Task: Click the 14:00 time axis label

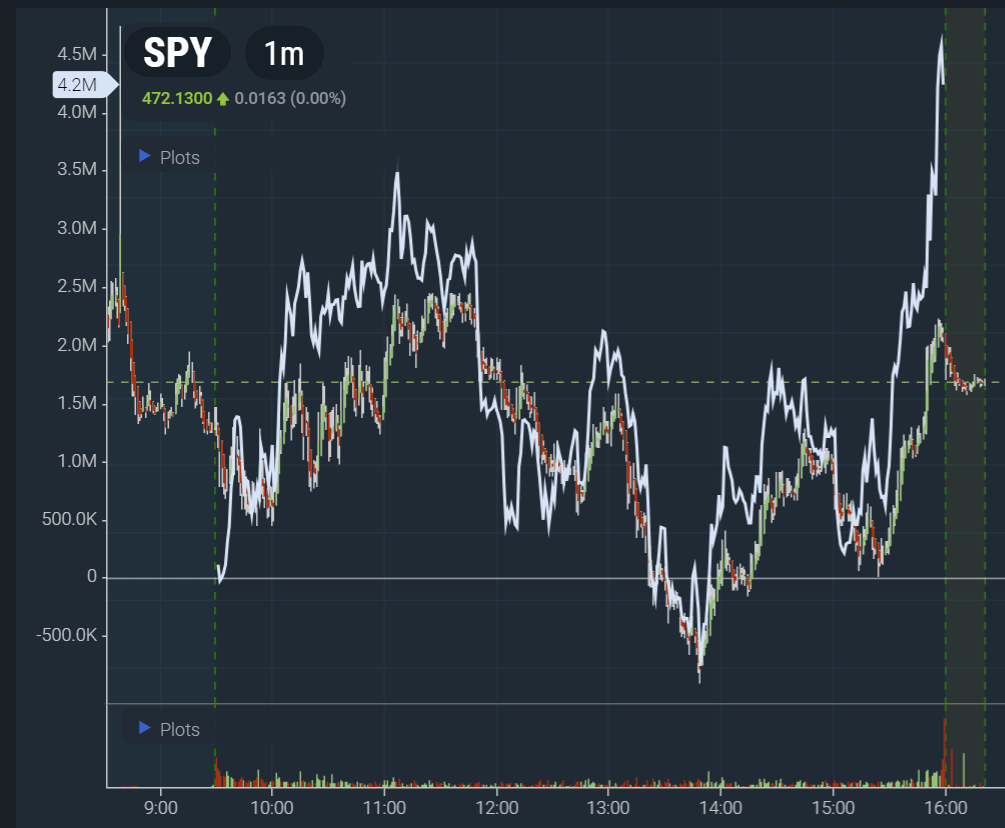Action: tap(720, 807)
